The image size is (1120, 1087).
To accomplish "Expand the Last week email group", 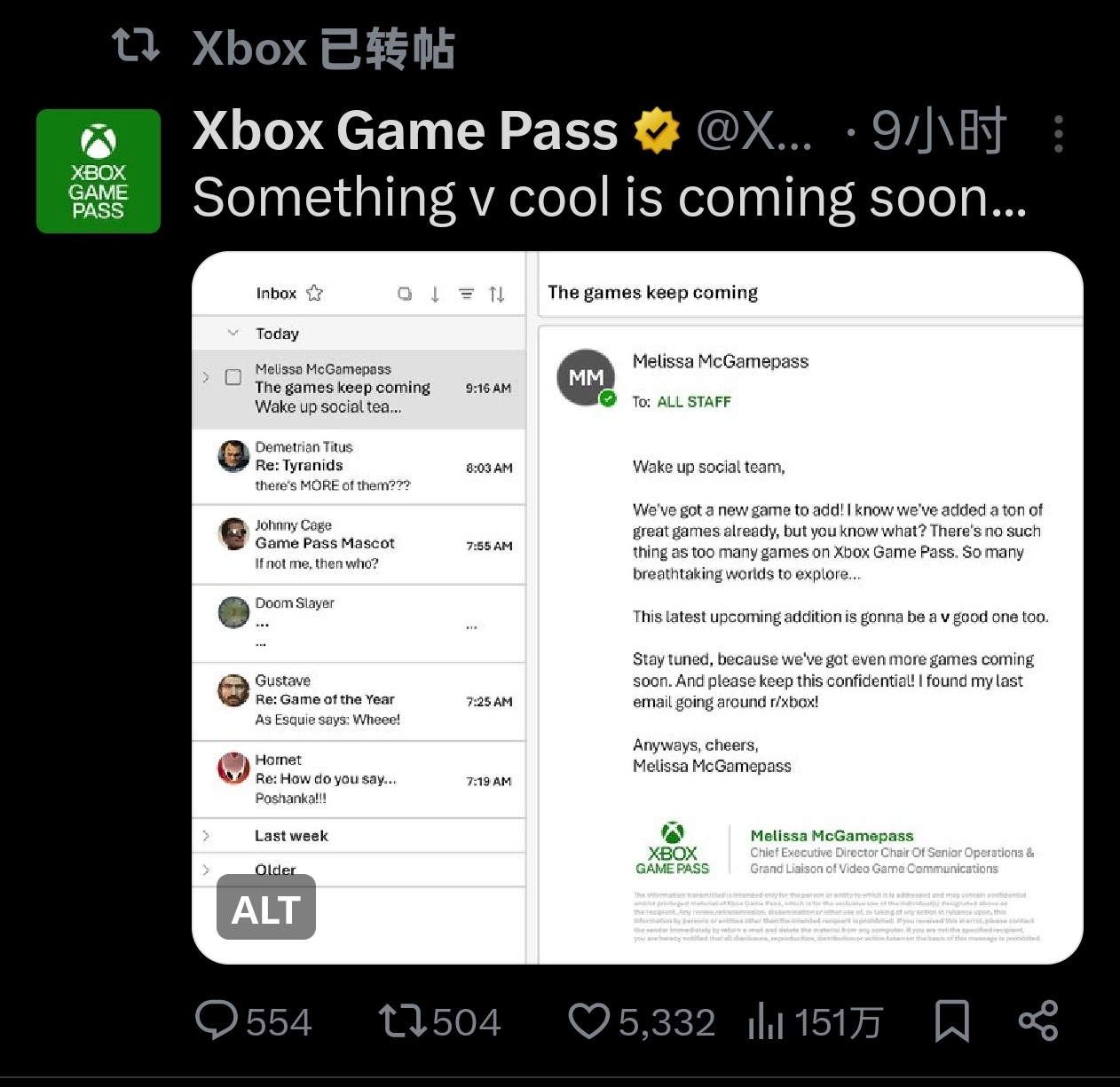I will 206,836.
